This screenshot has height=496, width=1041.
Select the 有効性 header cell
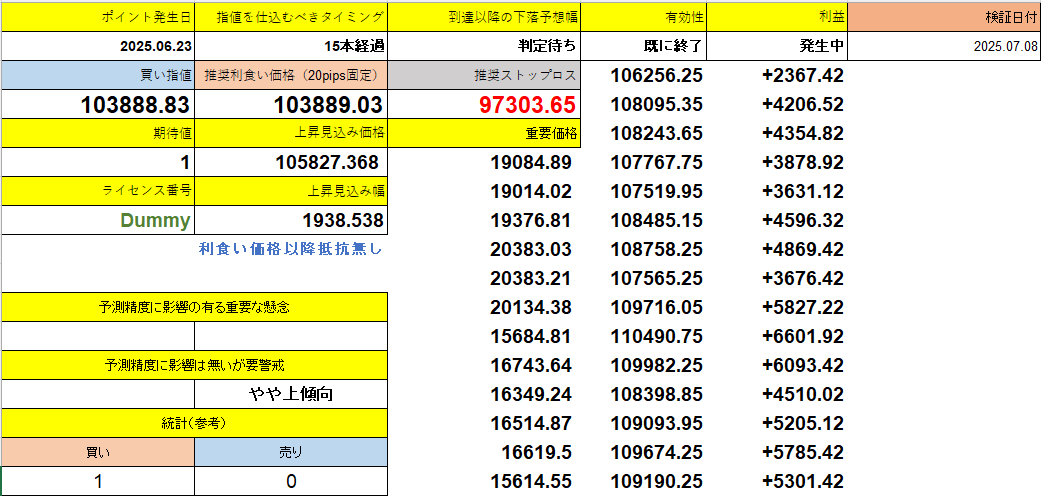(x=644, y=17)
